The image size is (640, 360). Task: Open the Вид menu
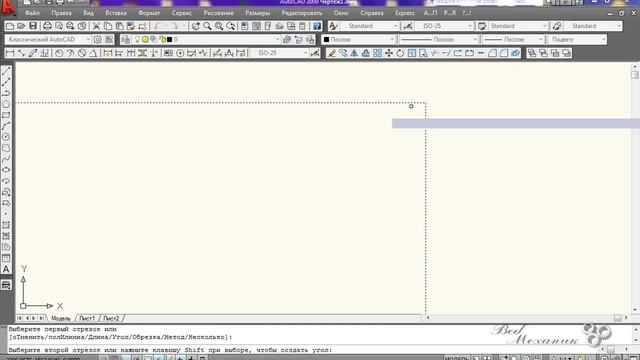89,13
